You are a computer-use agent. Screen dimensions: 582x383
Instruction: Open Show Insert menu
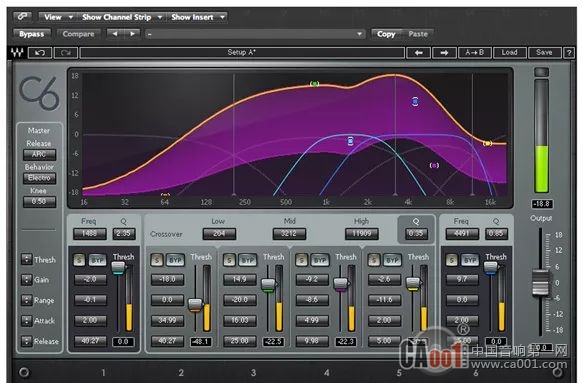tap(197, 17)
